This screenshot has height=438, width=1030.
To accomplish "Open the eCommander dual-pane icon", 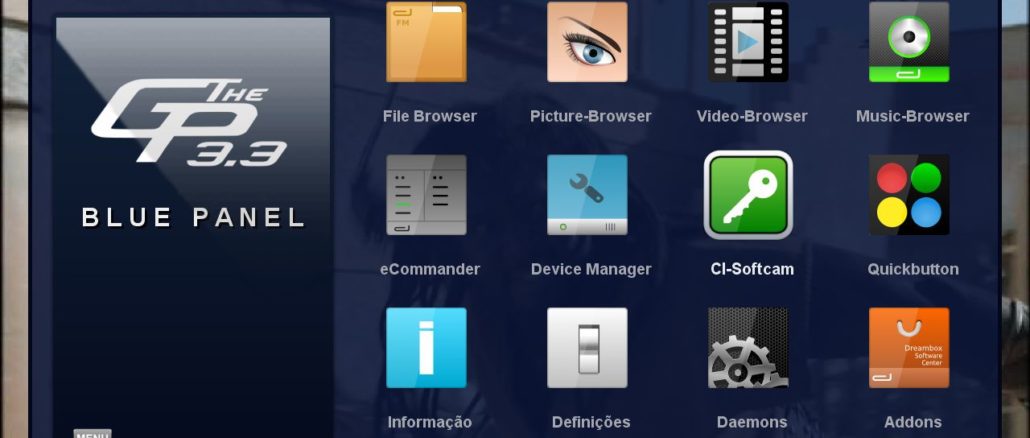I will 426,195.
